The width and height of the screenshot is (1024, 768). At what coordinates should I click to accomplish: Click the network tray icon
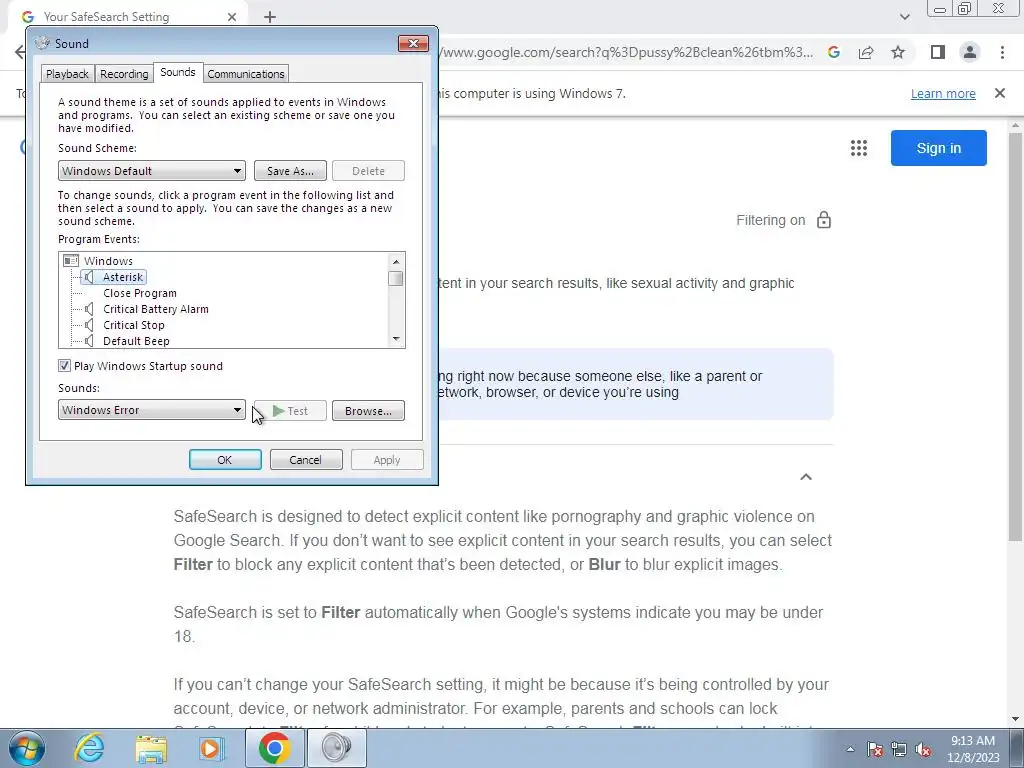899,749
